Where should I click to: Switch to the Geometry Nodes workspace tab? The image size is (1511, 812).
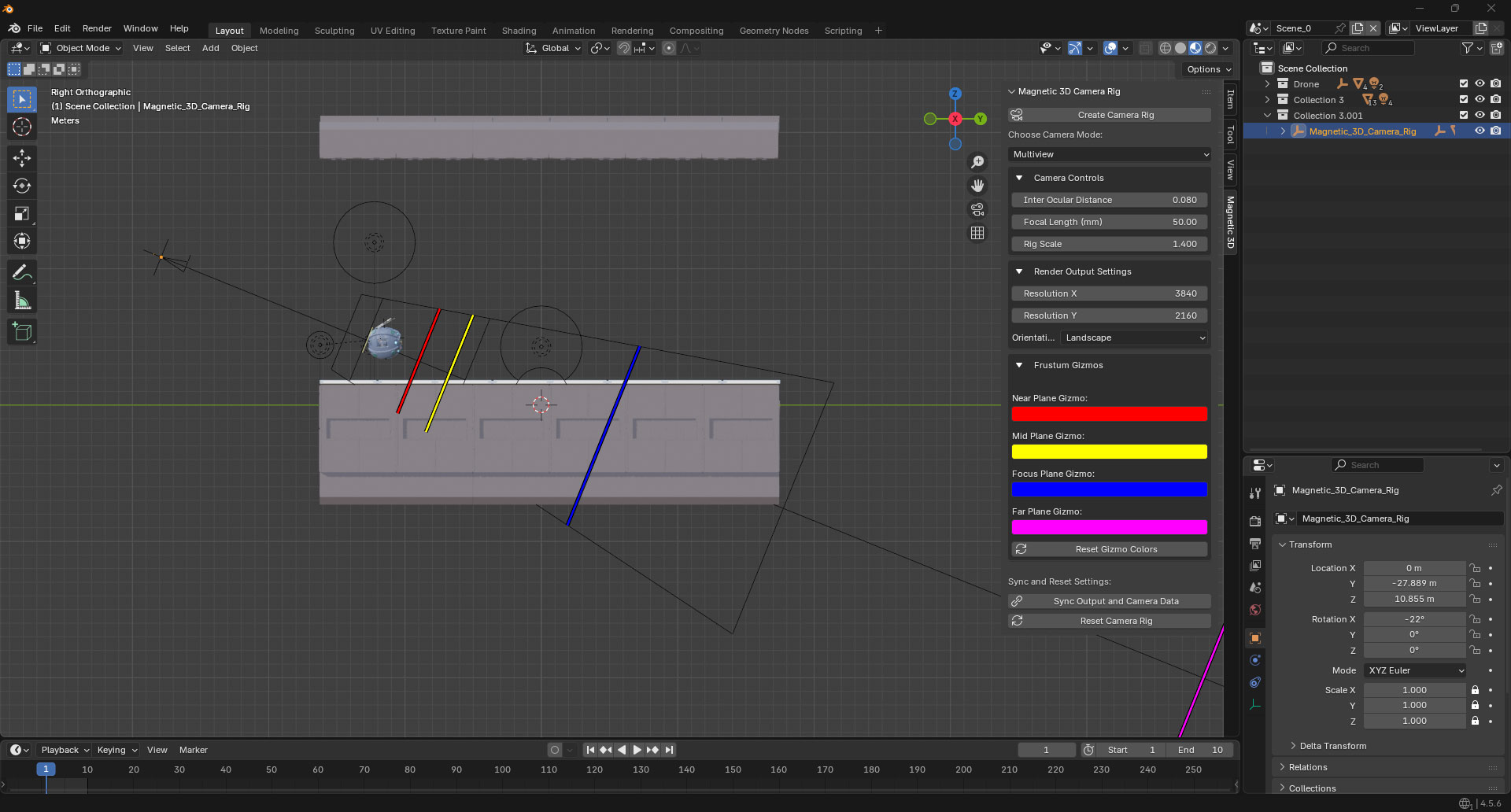point(774,31)
